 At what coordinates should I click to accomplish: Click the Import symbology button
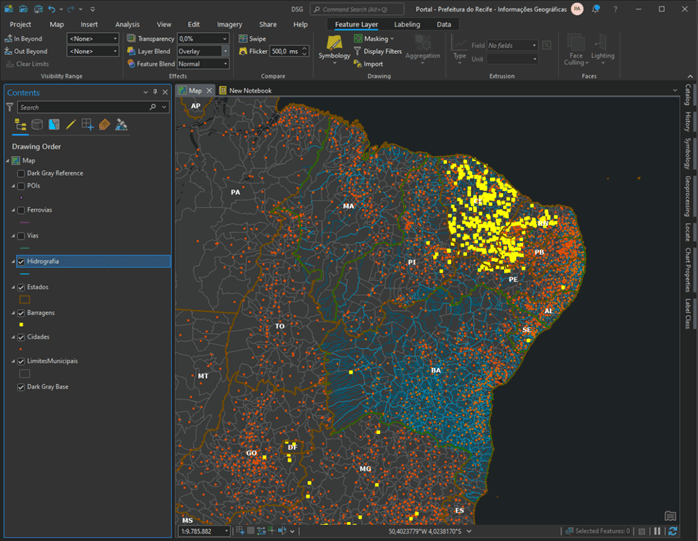pos(373,64)
